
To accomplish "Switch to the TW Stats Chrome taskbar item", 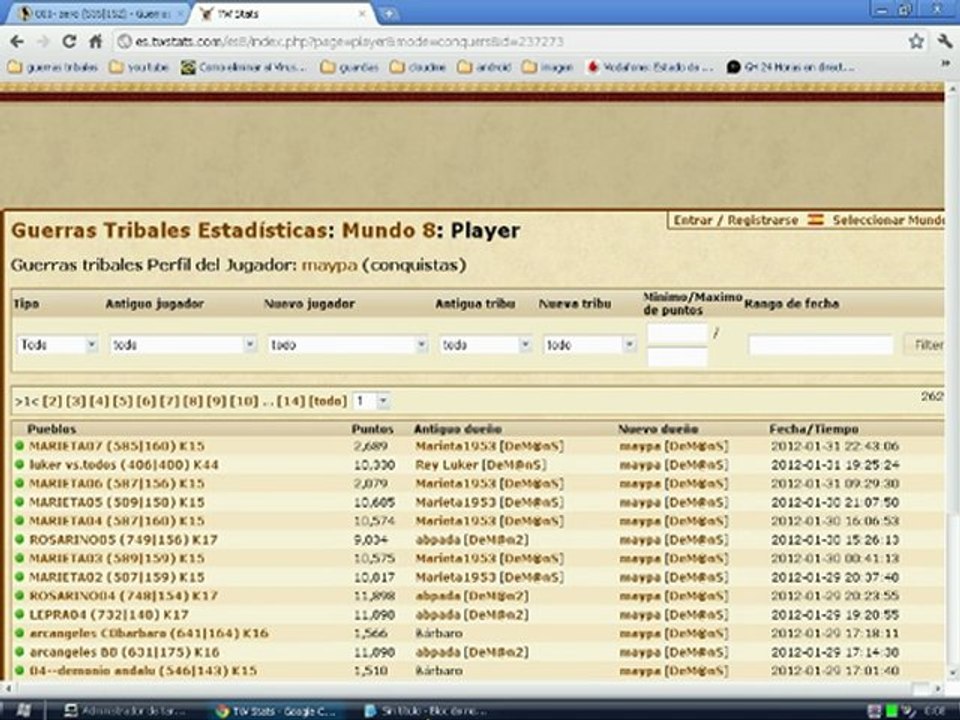I will point(276,711).
